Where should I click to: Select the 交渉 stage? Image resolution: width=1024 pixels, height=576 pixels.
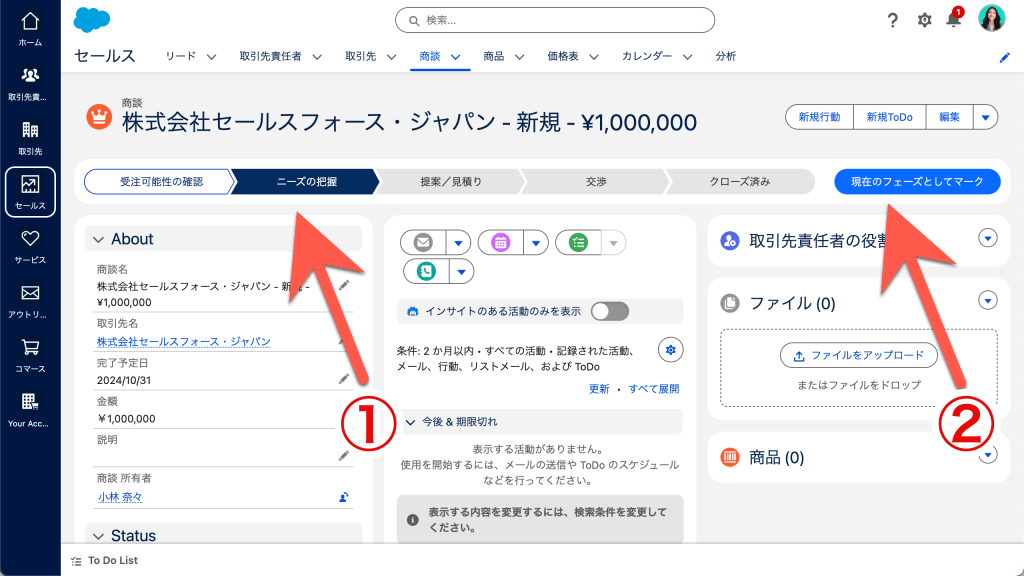pos(596,182)
